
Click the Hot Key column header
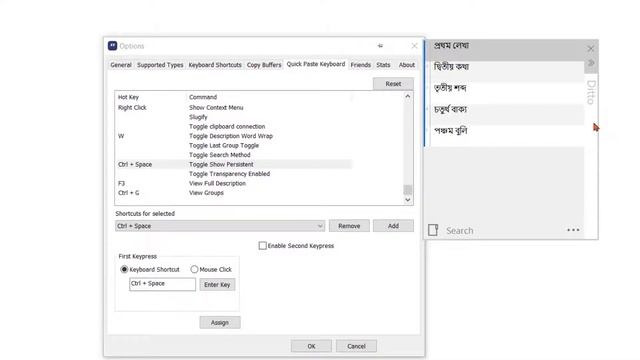point(151,97)
